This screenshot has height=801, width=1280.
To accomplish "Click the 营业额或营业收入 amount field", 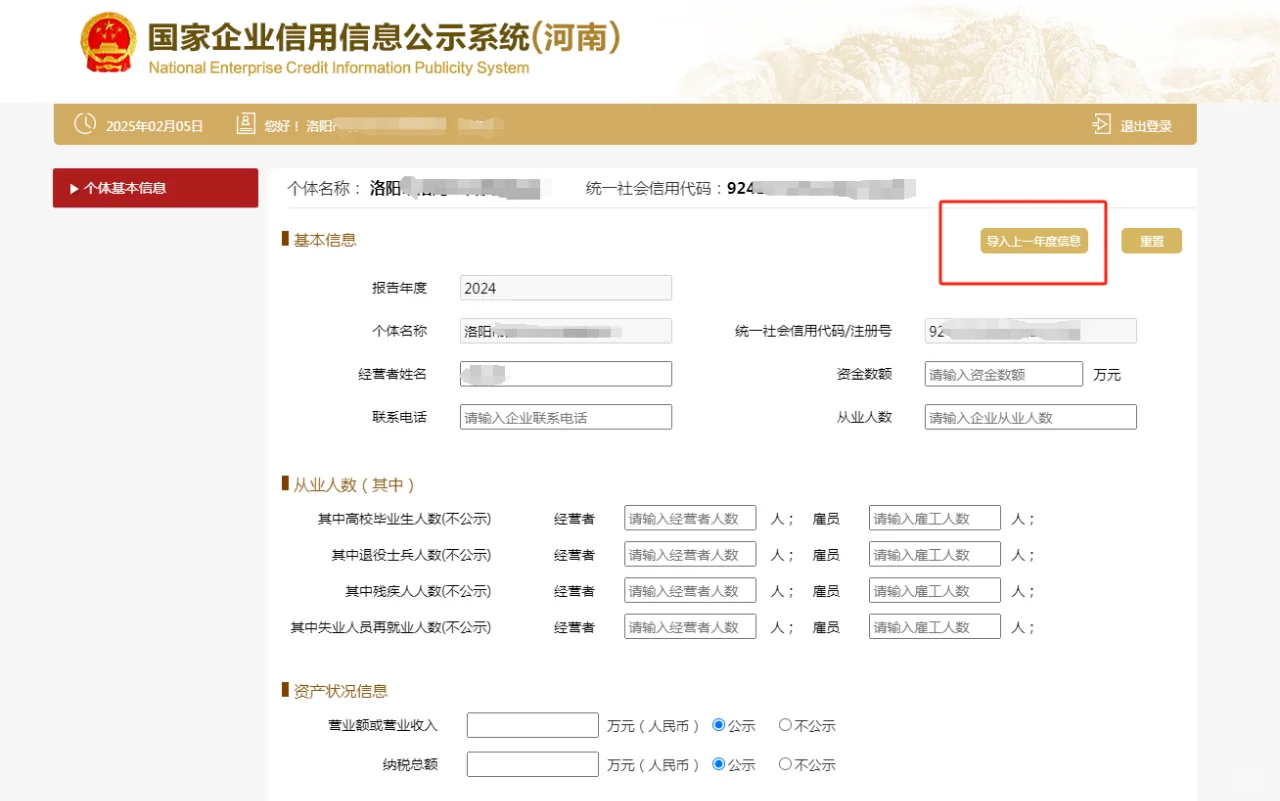I will tap(533, 725).
